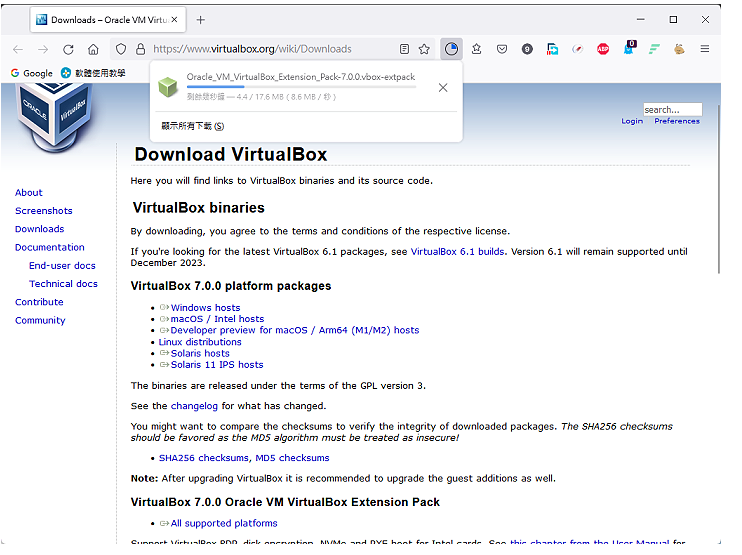Click the address bar URL field

272,49
